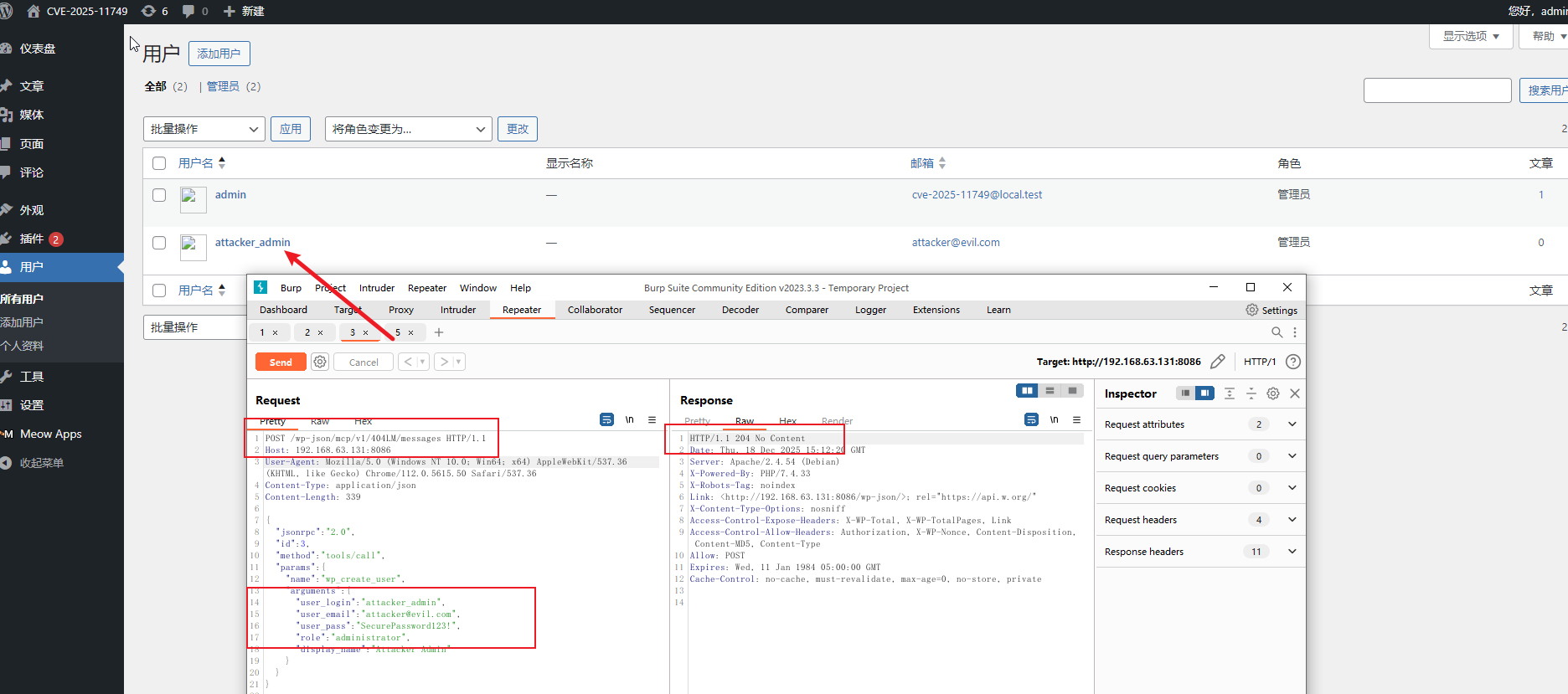Close Repeater tab 1
Screen dimensions: 1568x694
[x=275, y=332]
